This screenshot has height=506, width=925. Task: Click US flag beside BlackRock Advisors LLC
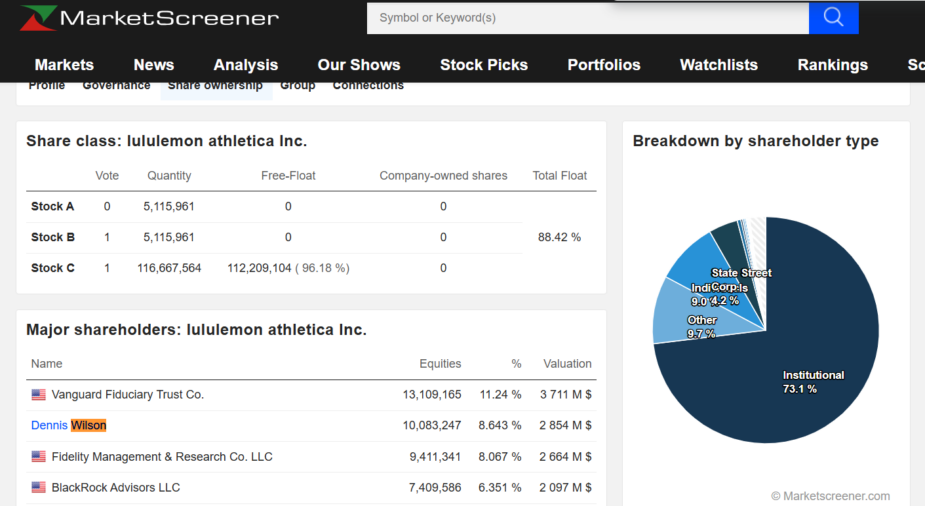[x=39, y=488]
